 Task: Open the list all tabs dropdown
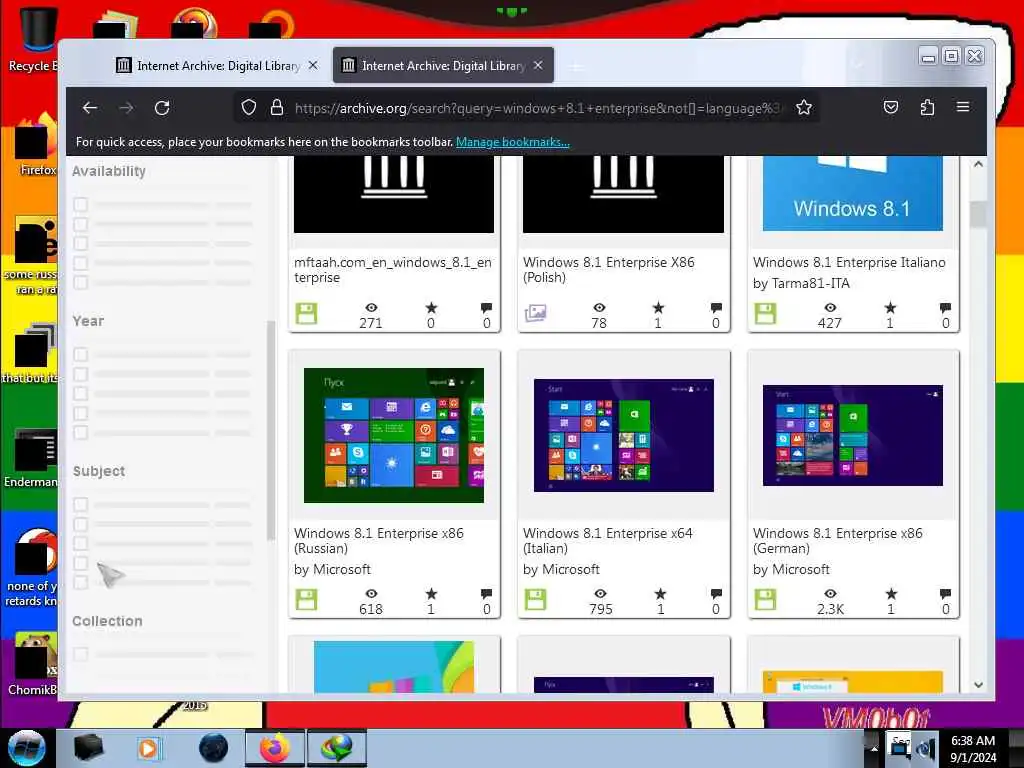pyautogui.click(x=858, y=65)
